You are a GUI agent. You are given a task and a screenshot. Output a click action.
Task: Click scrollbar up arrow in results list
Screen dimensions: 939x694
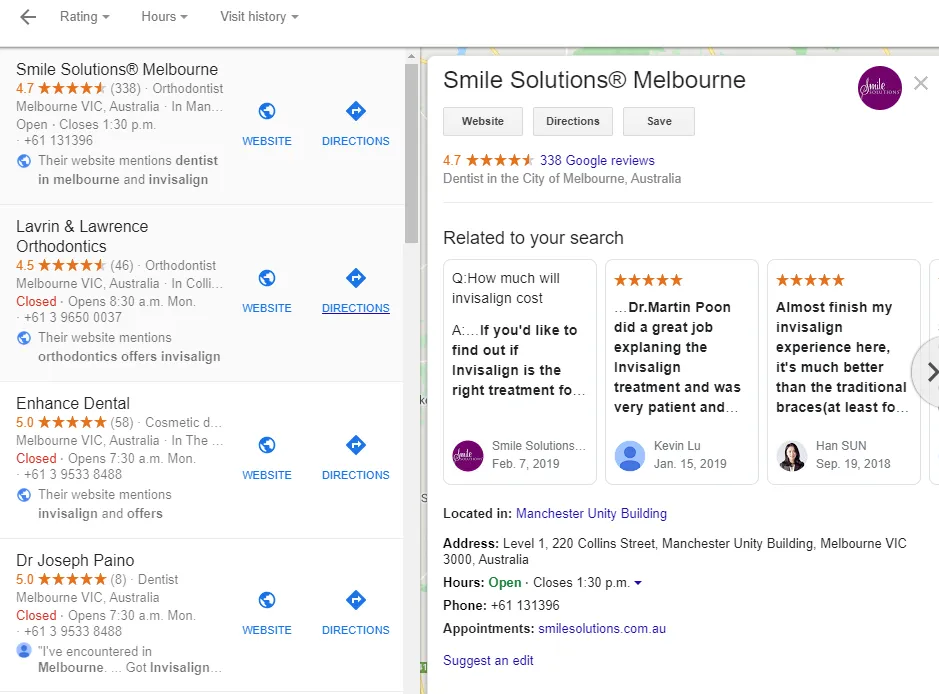pos(411,56)
